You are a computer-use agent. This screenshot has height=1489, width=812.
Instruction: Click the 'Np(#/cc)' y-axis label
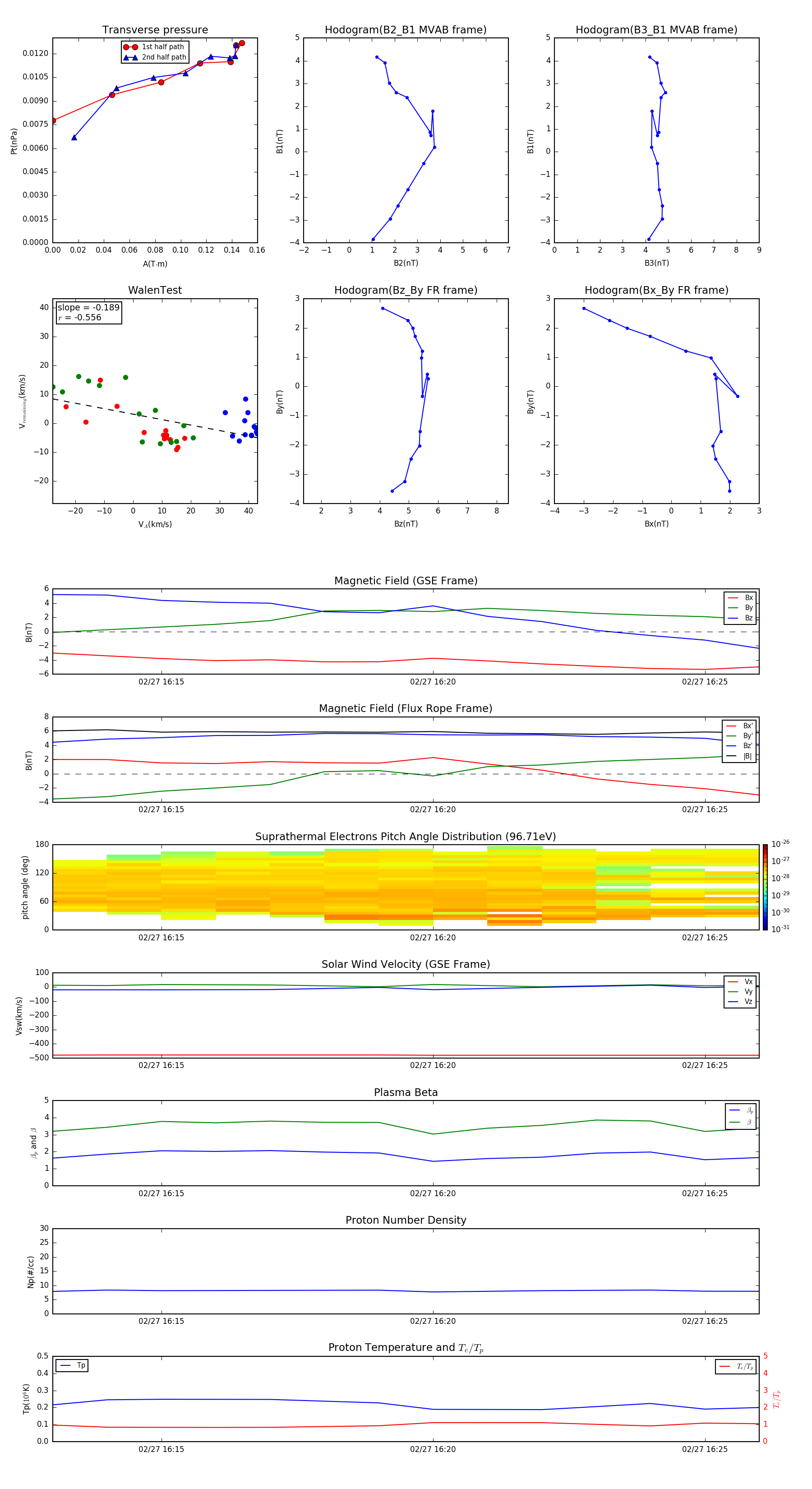(31, 1272)
